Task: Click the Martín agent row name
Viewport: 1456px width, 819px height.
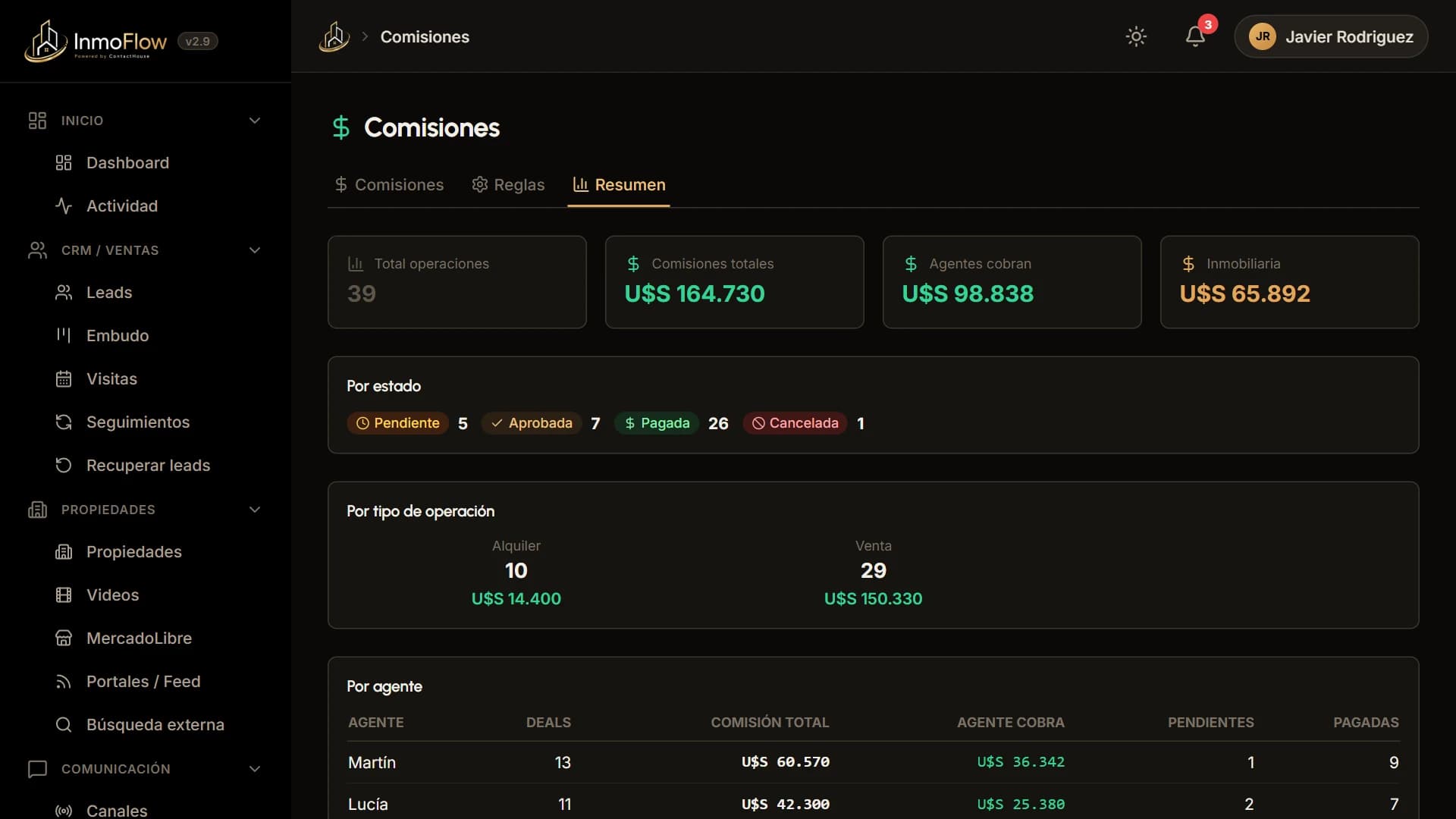Action: point(372,763)
